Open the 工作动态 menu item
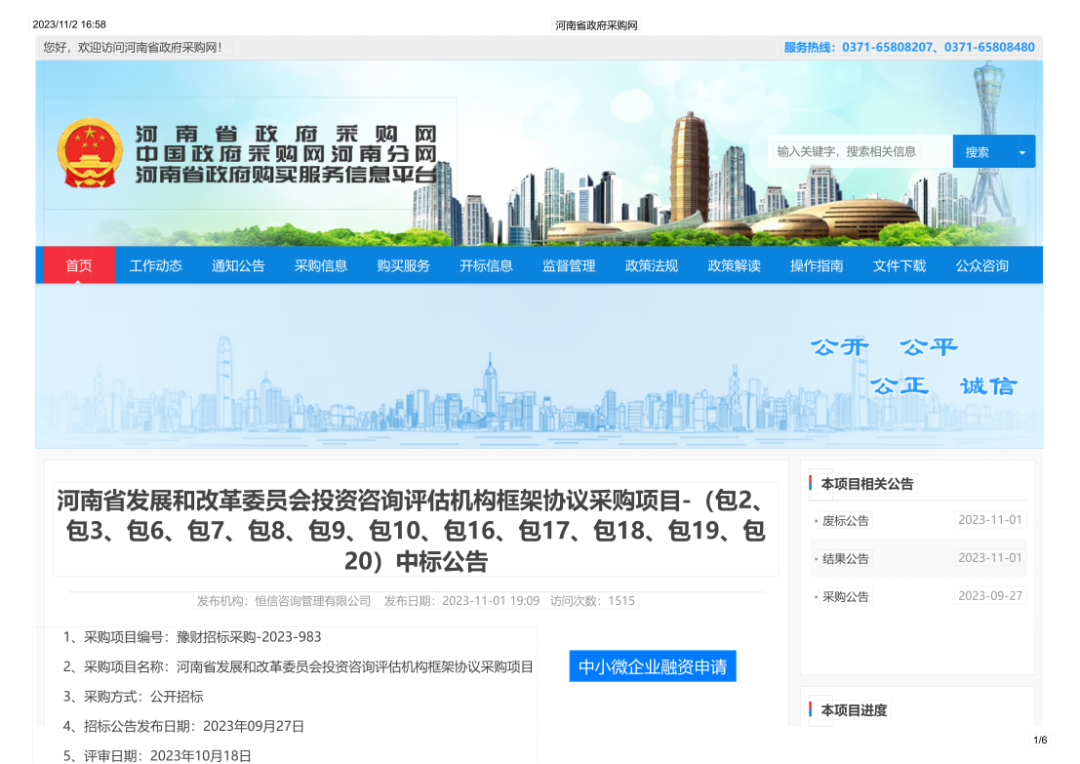 pyautogui.click(x=156, y=266)
